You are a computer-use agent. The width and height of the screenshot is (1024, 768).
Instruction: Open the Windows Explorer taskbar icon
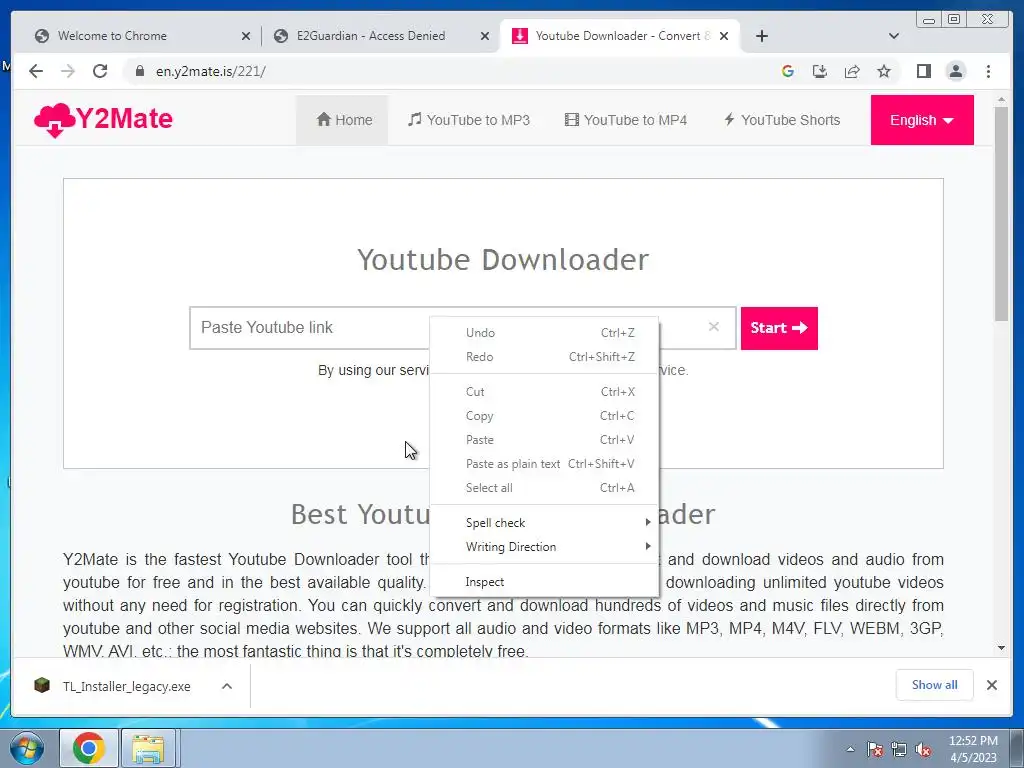coord(148,748)
